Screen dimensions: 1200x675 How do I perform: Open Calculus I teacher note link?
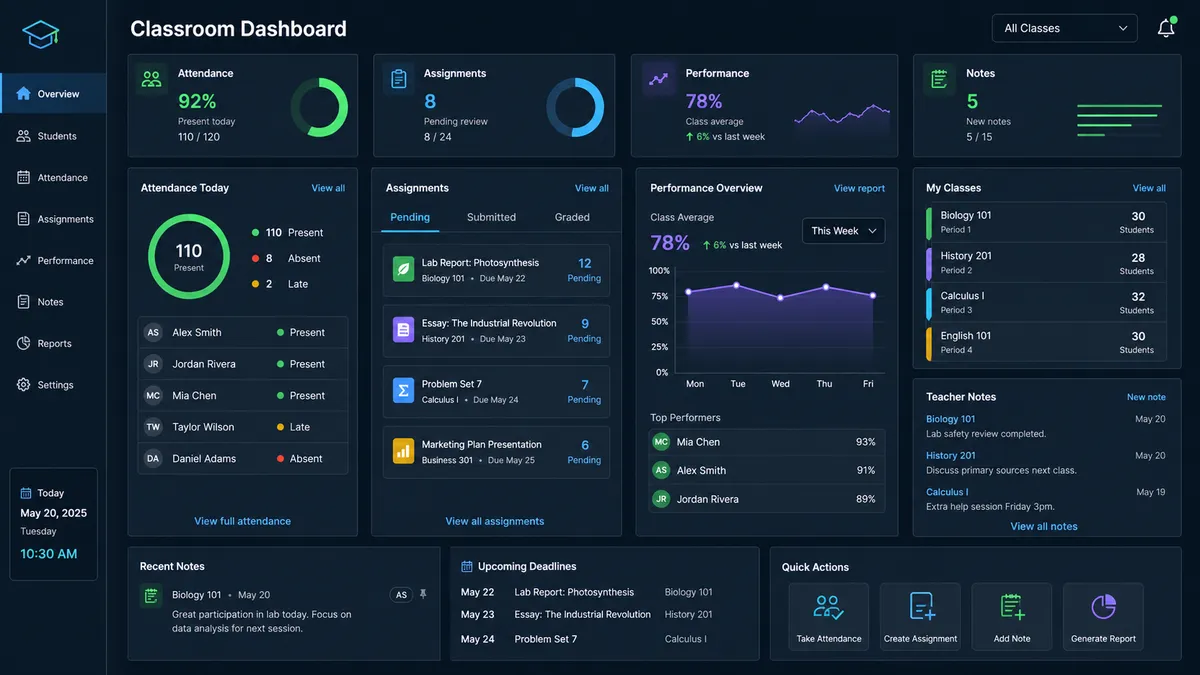[947, 492]
